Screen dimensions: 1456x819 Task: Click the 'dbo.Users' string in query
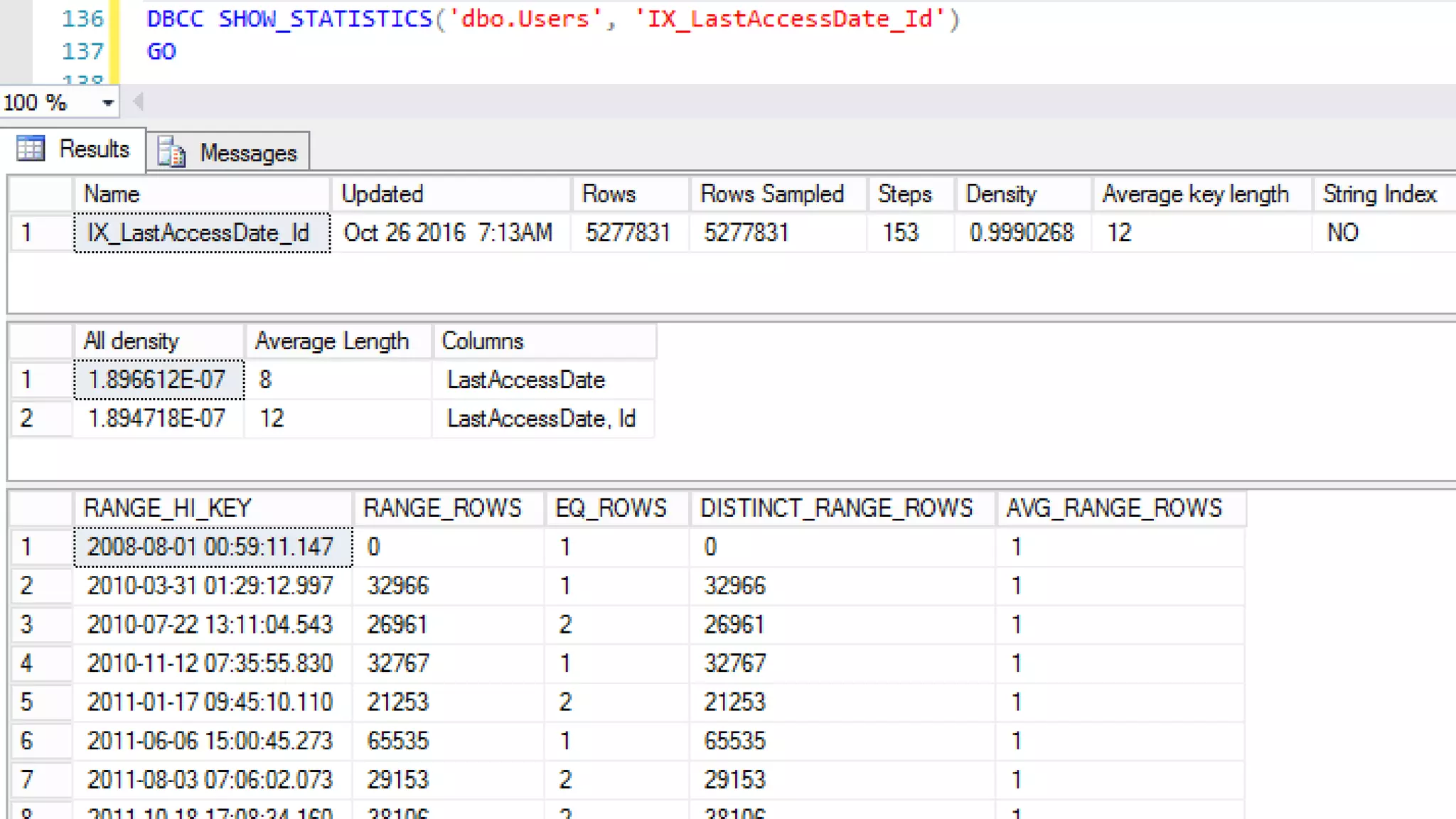pos(525,18)
